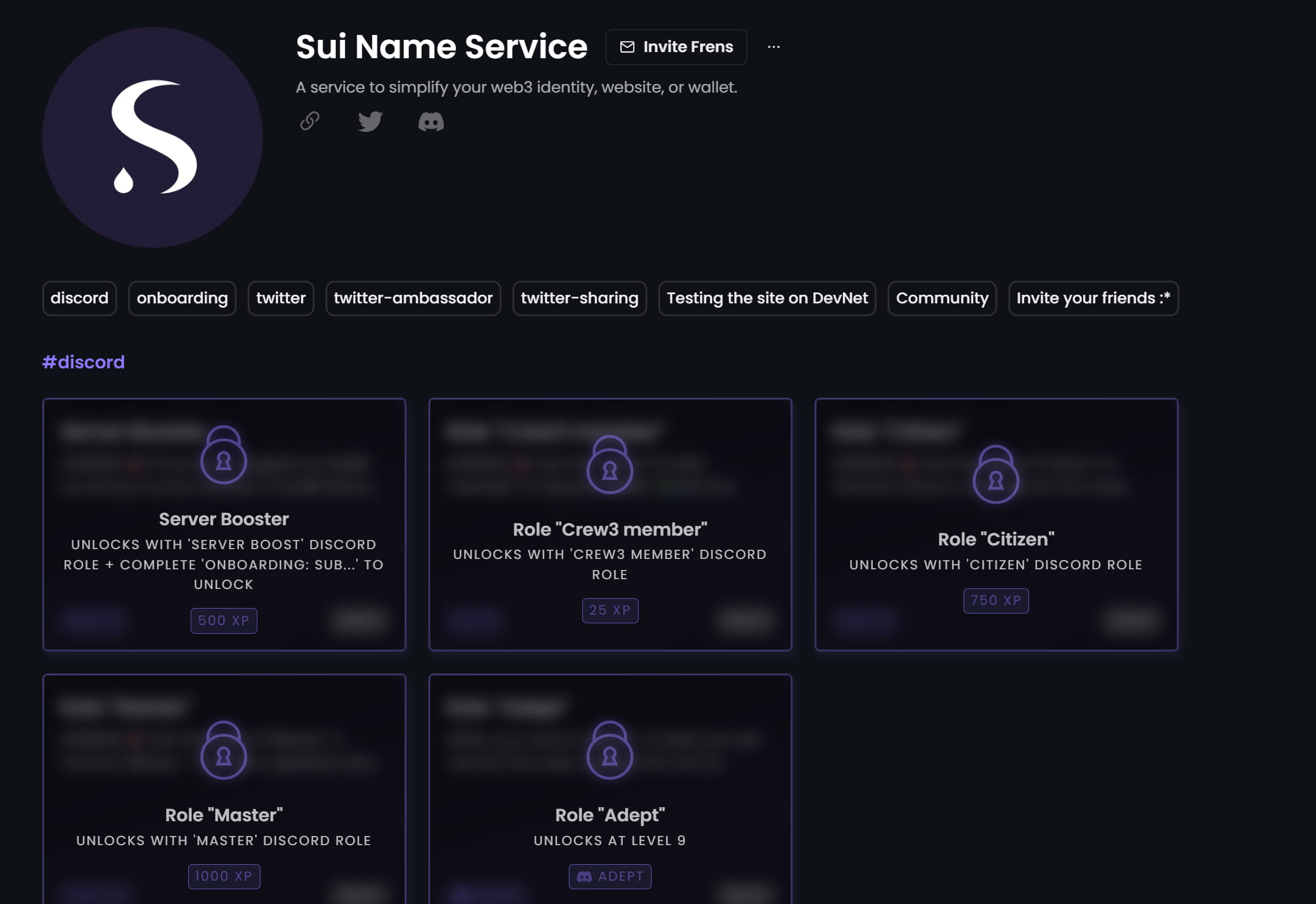Open the Community category tag
Image resolution: width=1316 pixels, height=904 pixels.
point(941,298)
